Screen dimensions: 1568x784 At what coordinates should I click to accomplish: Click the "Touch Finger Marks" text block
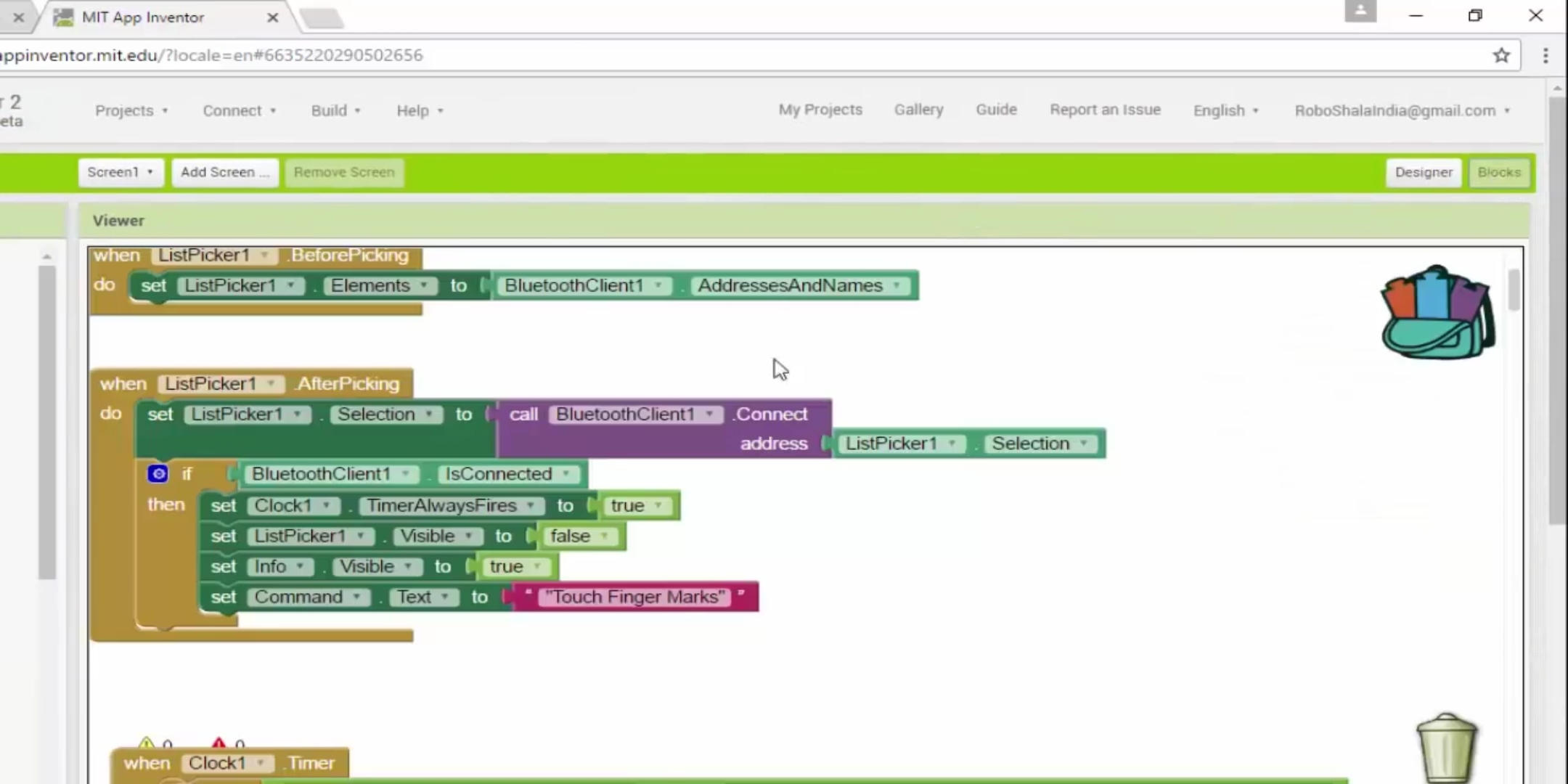[635, 597]
